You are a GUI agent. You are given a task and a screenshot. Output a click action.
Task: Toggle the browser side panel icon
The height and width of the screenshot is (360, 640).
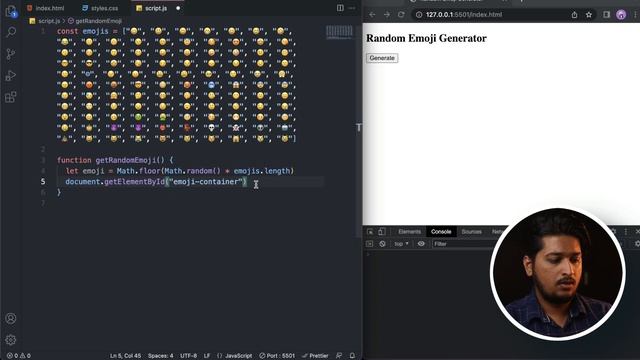pos(607,15)
